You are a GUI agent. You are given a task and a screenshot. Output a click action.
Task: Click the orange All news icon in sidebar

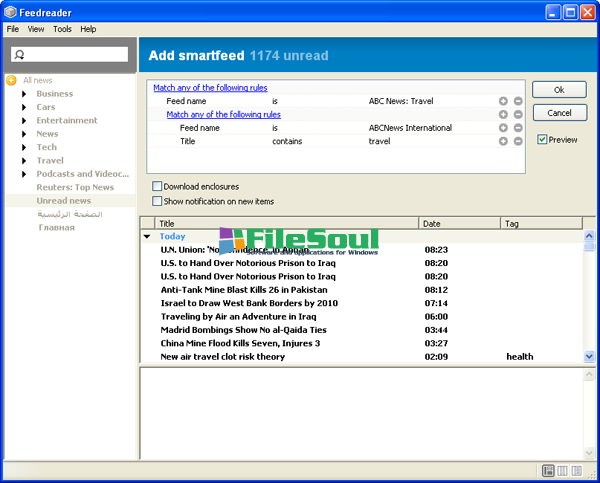coord(11,80)
